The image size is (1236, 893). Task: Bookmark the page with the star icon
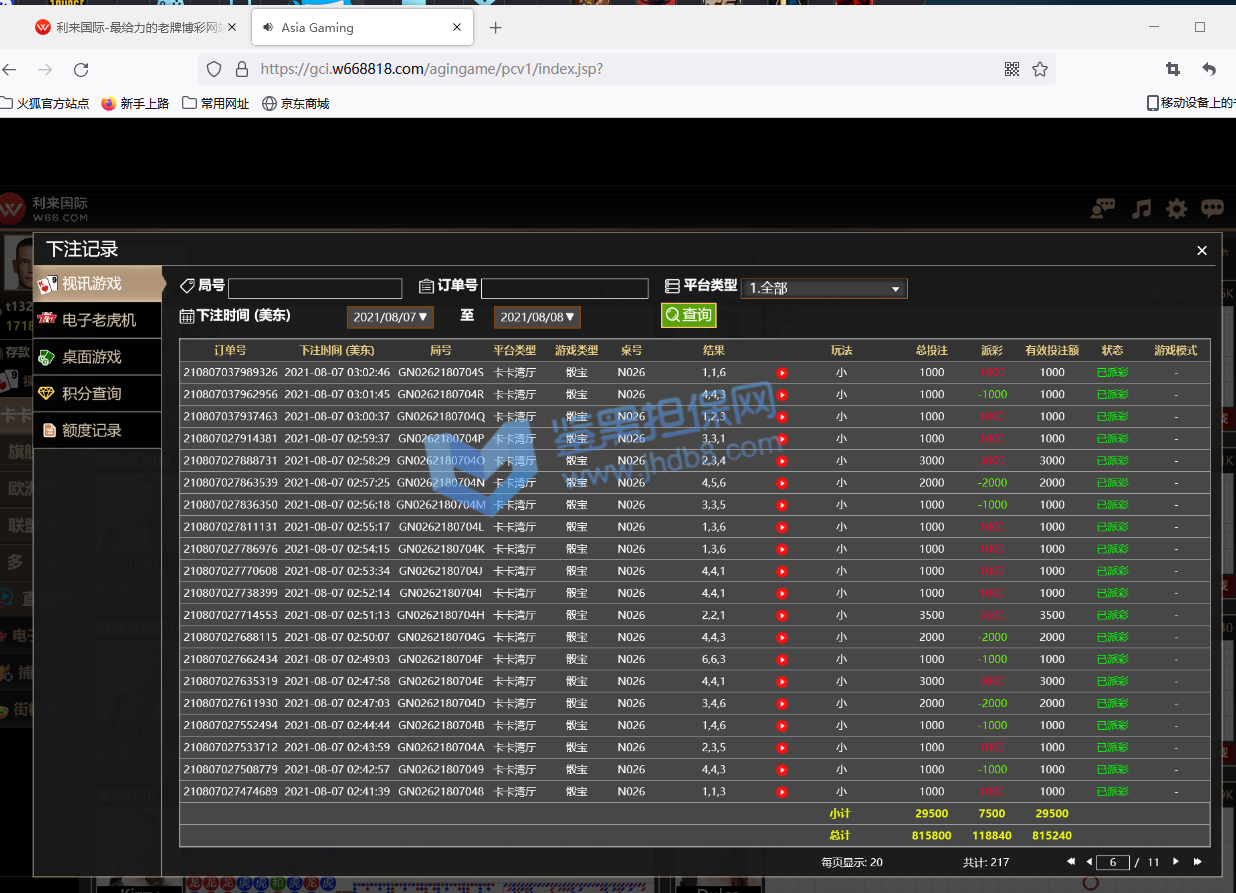[x=1040, y=69]
